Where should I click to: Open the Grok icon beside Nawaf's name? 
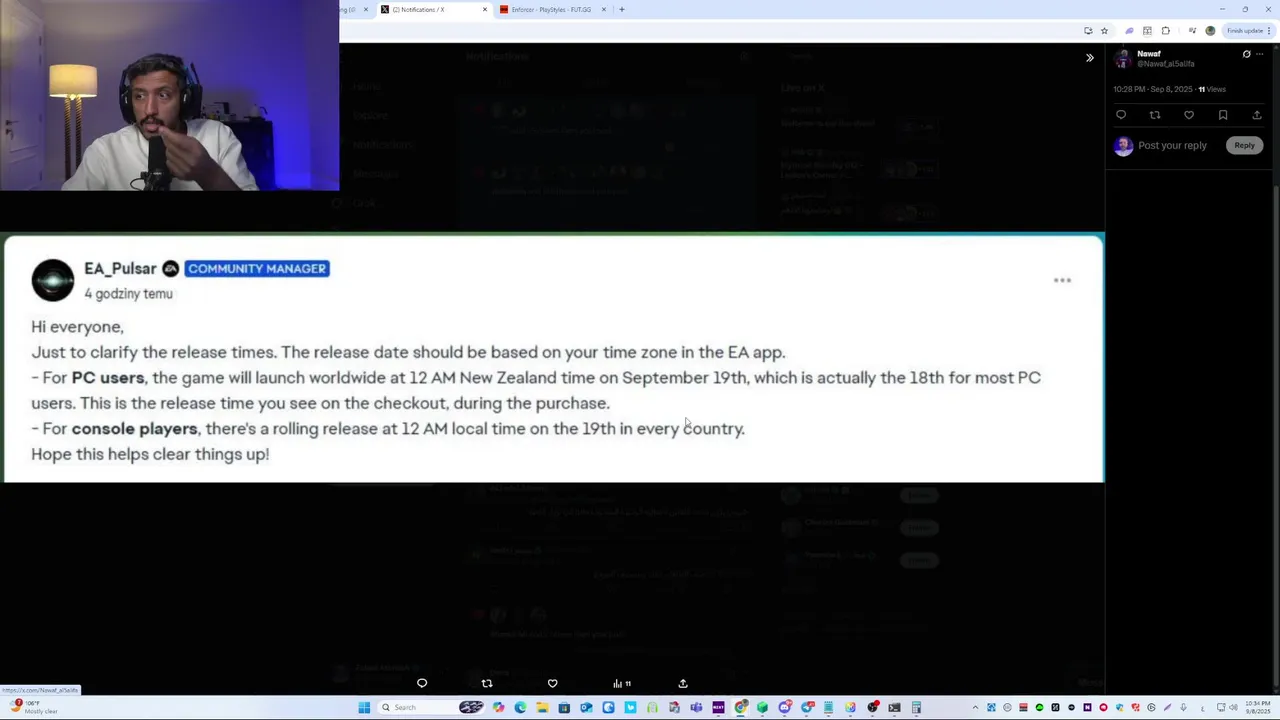click(x=1246, y=54)
